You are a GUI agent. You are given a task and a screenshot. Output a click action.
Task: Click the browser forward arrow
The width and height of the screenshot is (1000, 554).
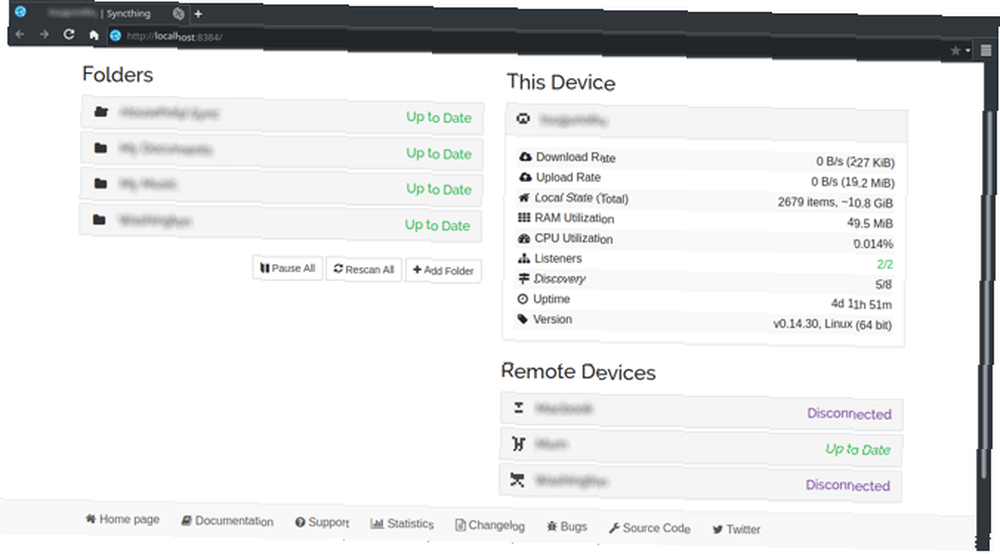tap(44, 34)
